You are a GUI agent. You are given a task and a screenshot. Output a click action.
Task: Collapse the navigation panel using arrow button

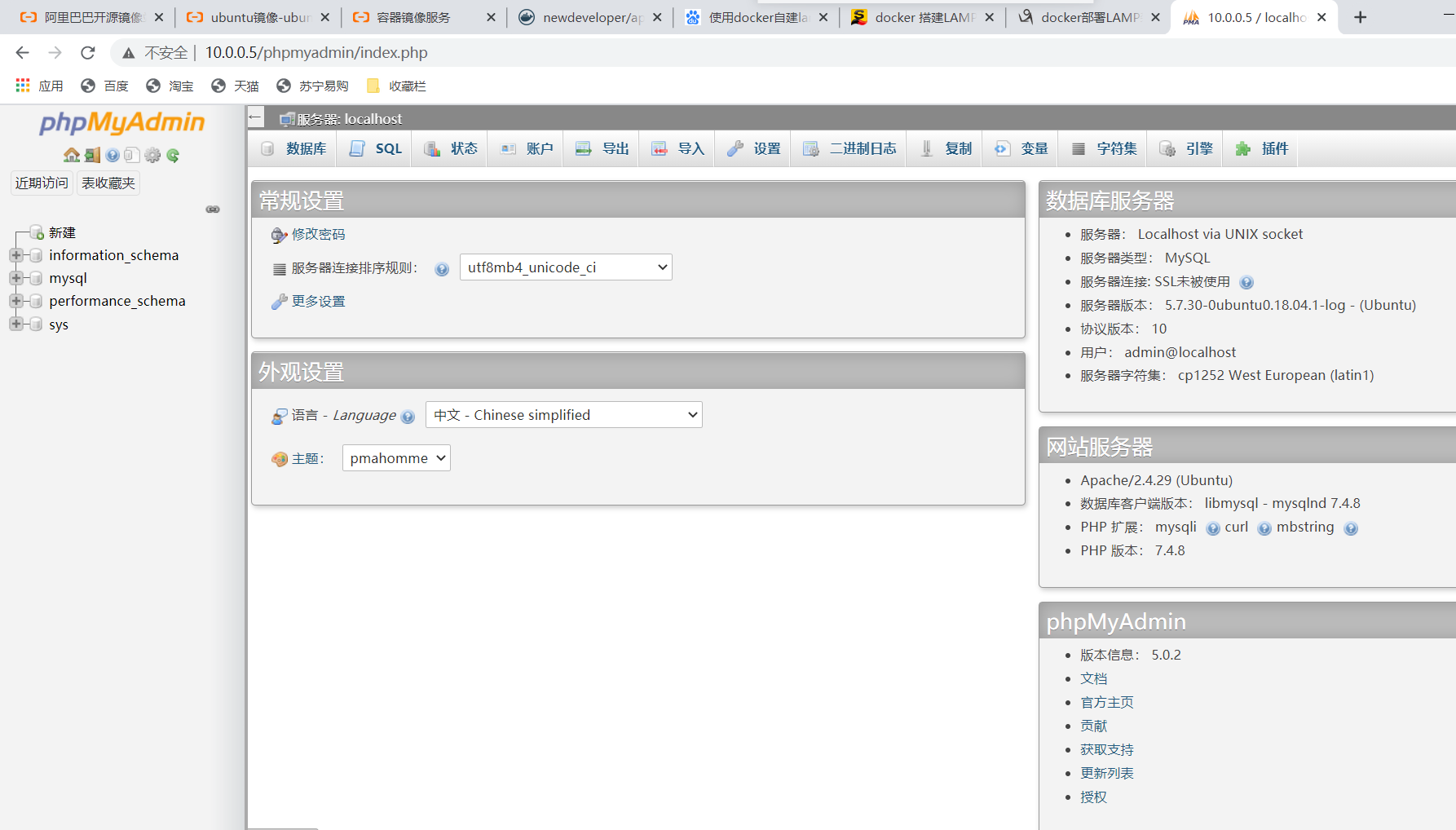click(255, 117)
